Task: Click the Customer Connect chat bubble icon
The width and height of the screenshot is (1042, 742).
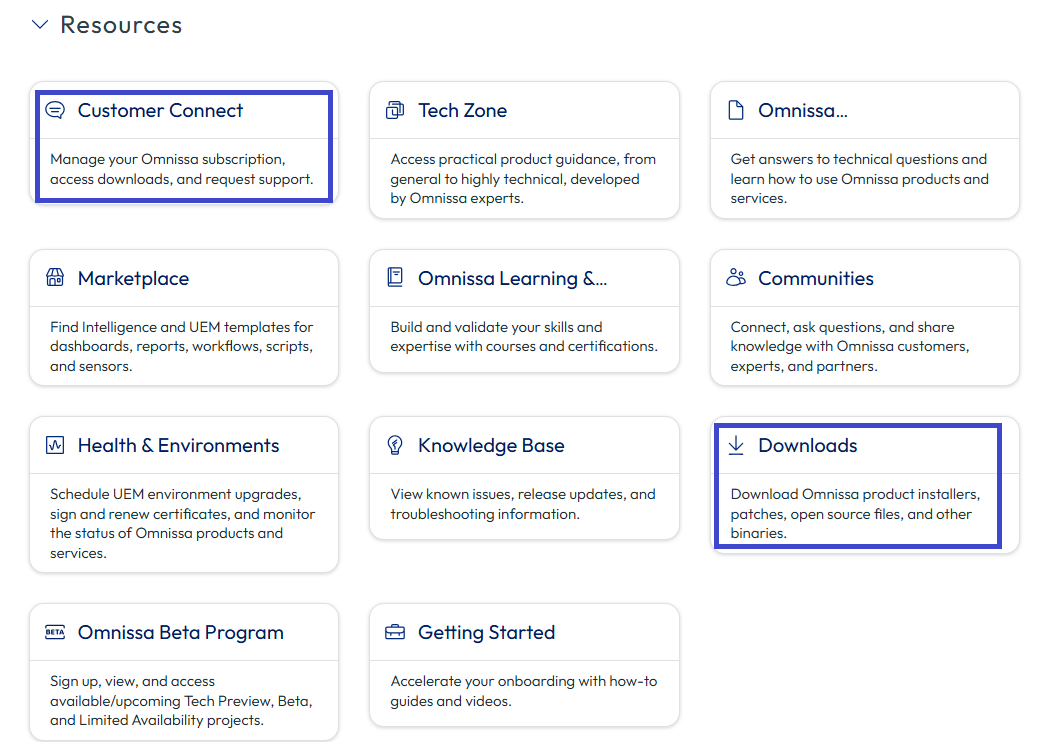Action: (55, 110)
